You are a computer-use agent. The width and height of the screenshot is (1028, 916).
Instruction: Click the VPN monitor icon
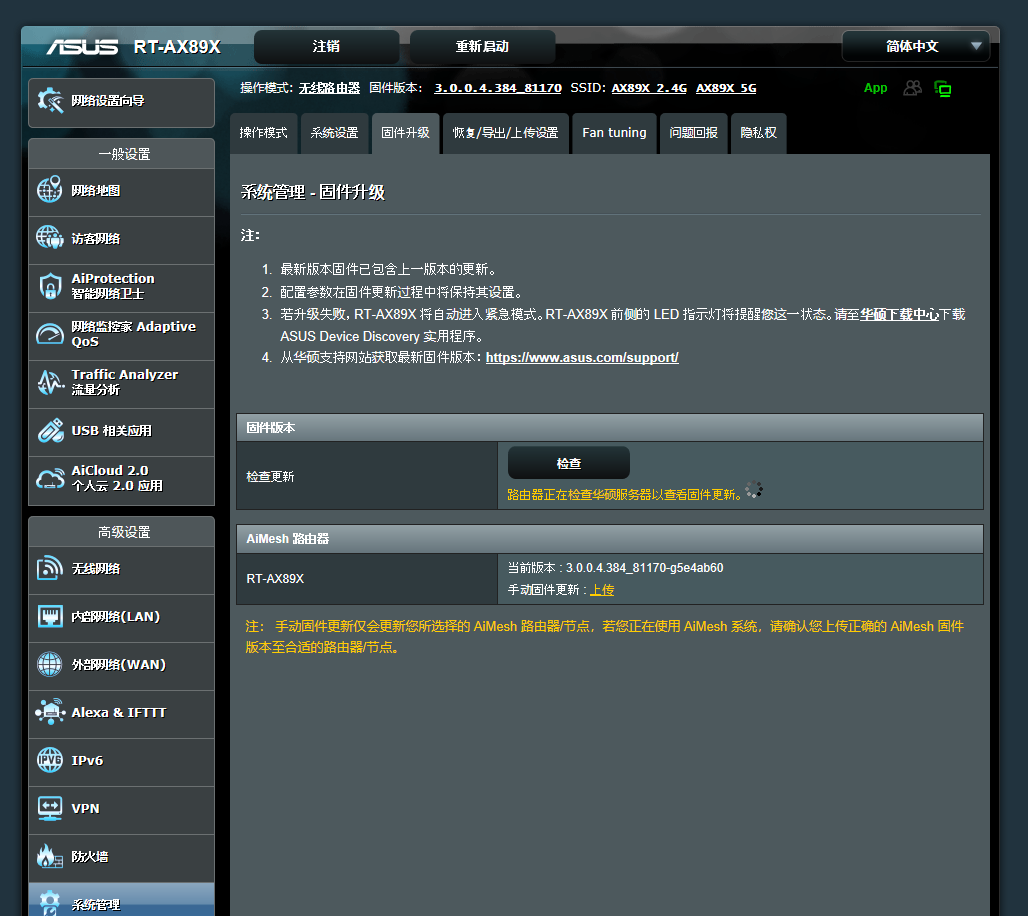(50, 808)
